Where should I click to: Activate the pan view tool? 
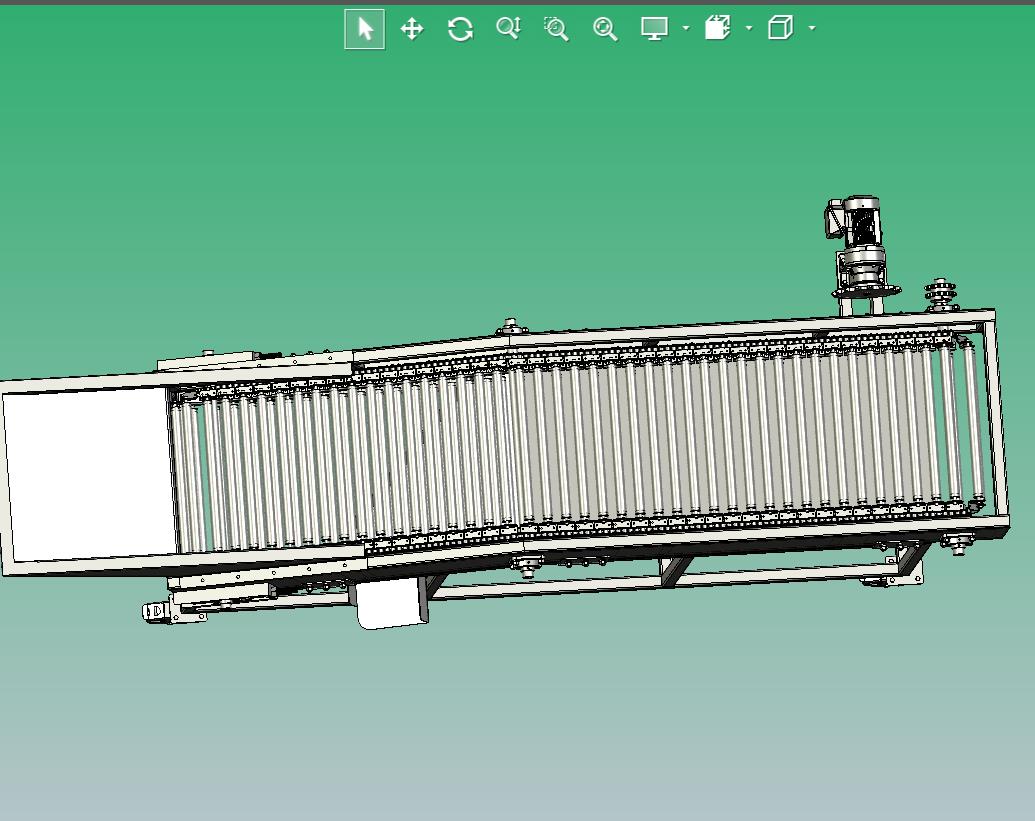(412, 29)
